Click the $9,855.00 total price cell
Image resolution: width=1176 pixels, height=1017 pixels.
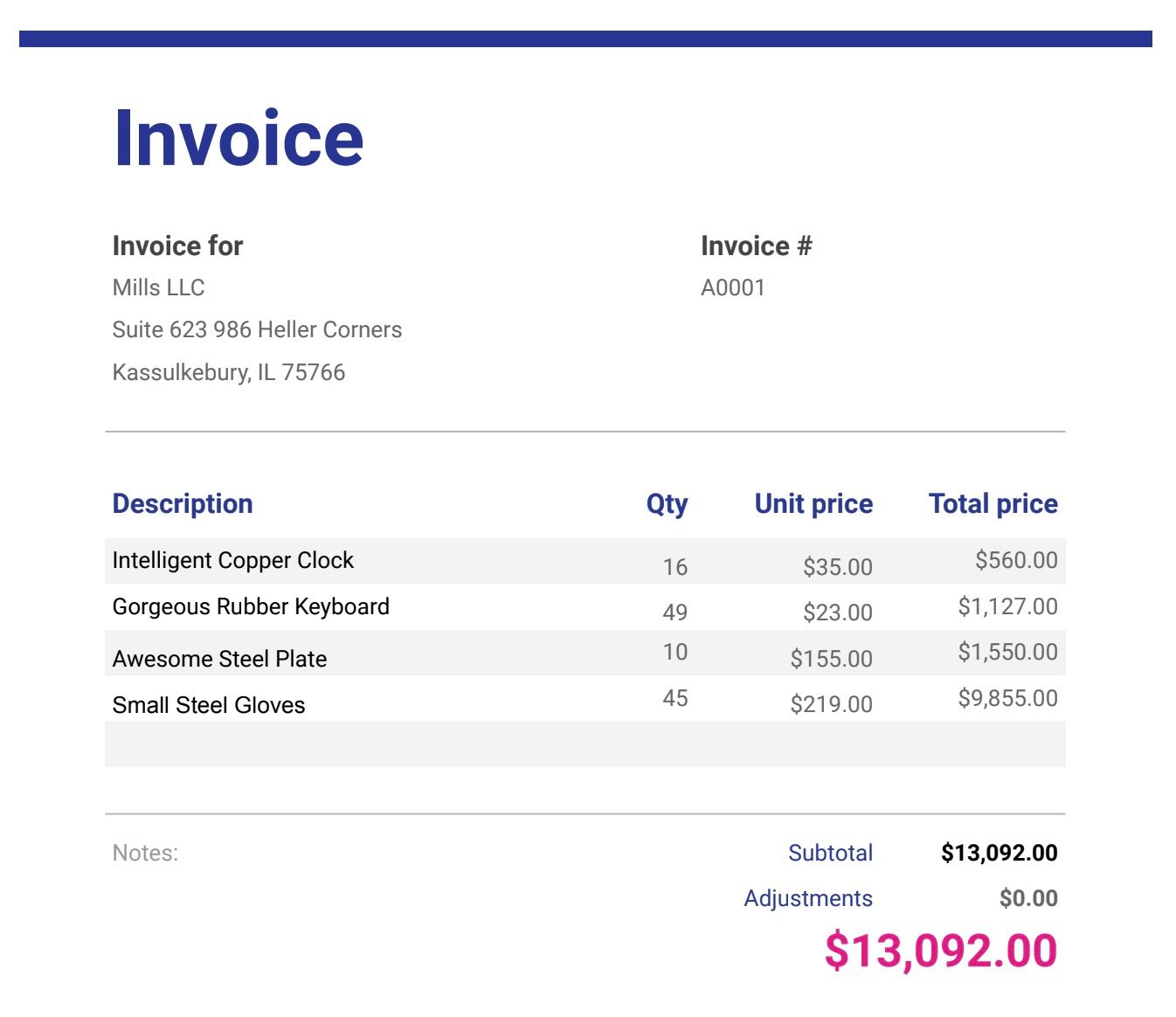click(1007, 698)
